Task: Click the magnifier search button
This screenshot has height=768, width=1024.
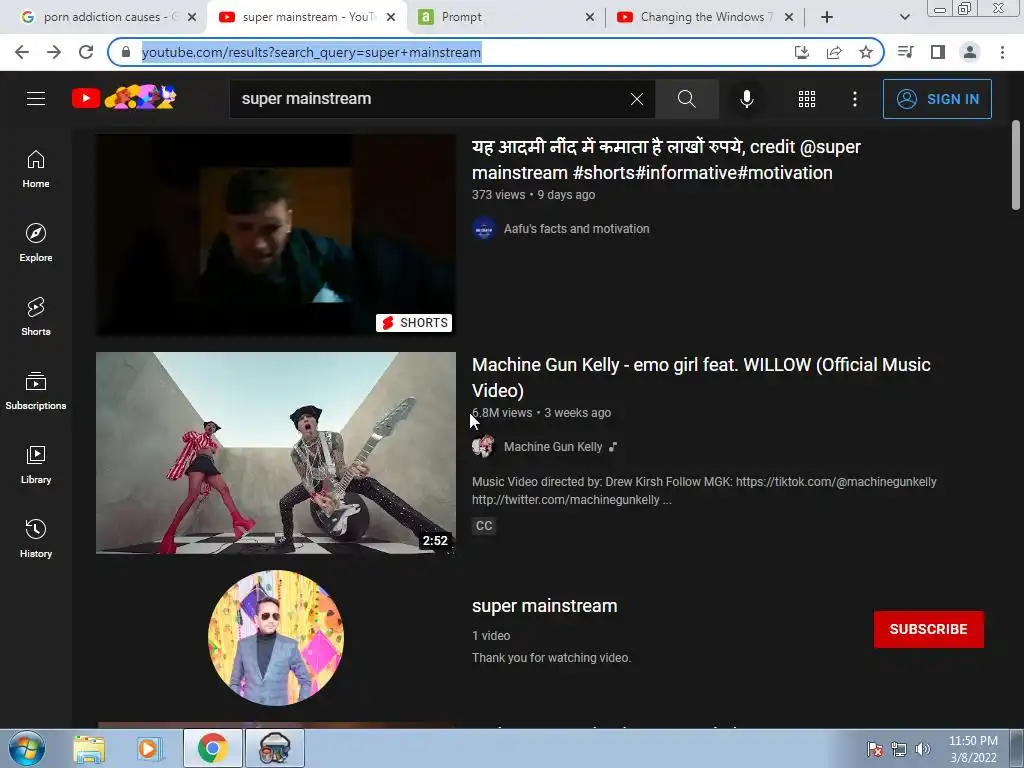Action: [686, 99]
